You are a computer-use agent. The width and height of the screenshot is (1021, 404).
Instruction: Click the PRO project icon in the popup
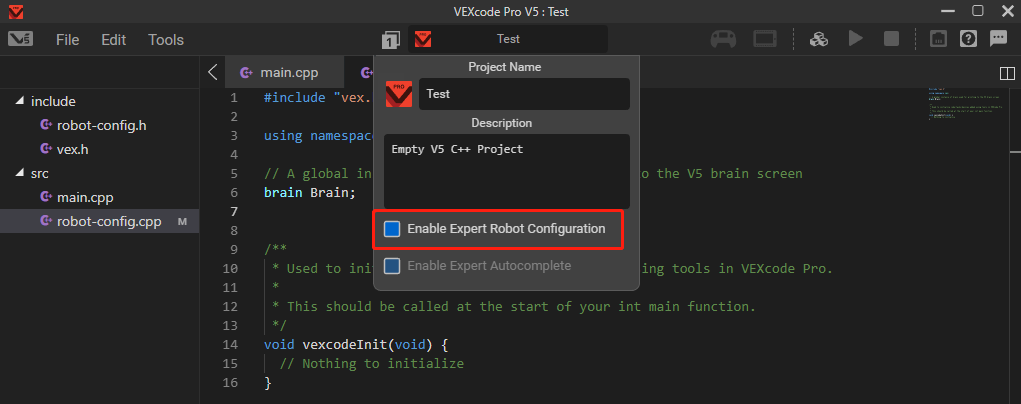pyautogui.click(x=399, y=94)
